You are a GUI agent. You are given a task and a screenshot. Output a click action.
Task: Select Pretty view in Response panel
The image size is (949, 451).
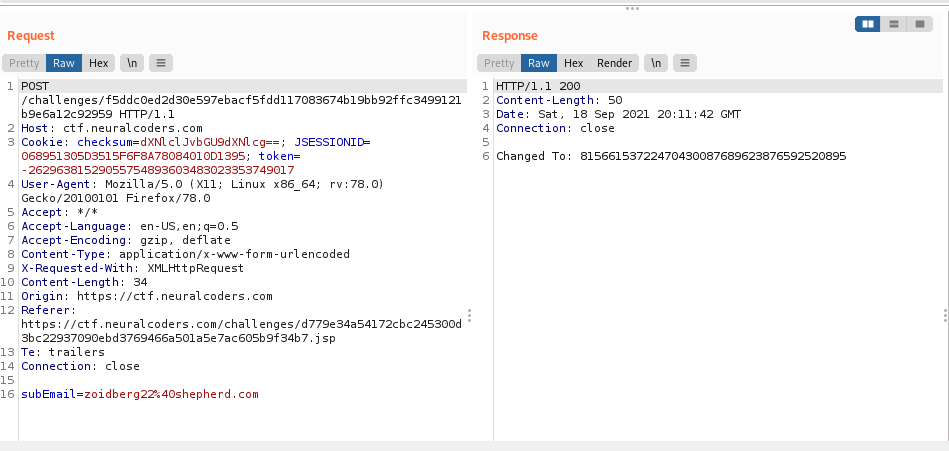click(499, 63)
